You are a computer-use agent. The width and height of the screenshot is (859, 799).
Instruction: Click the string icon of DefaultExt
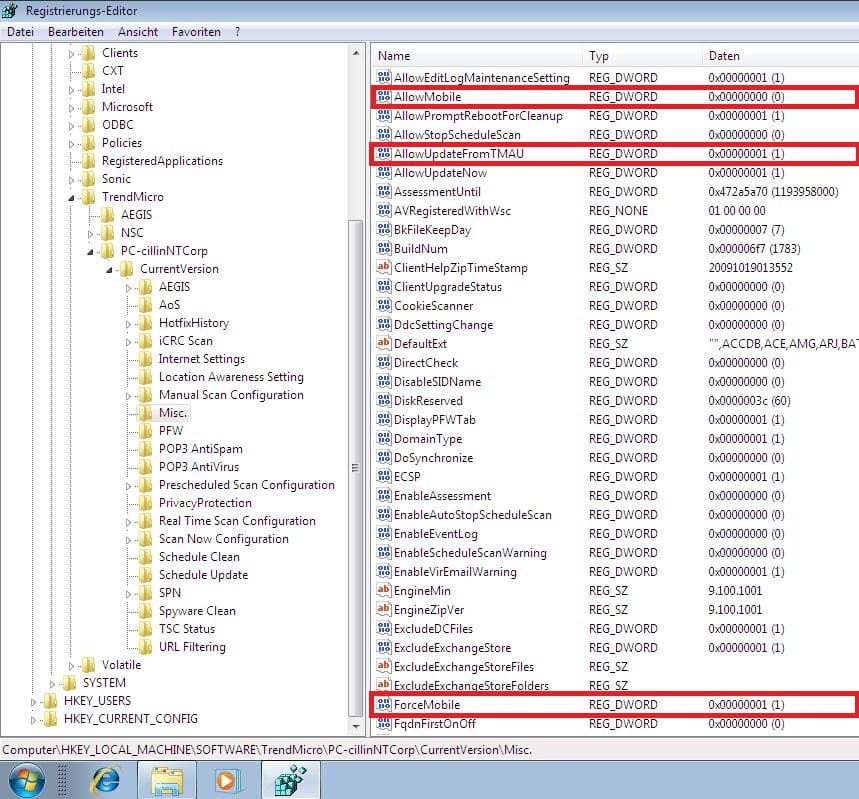coord(384,344)
